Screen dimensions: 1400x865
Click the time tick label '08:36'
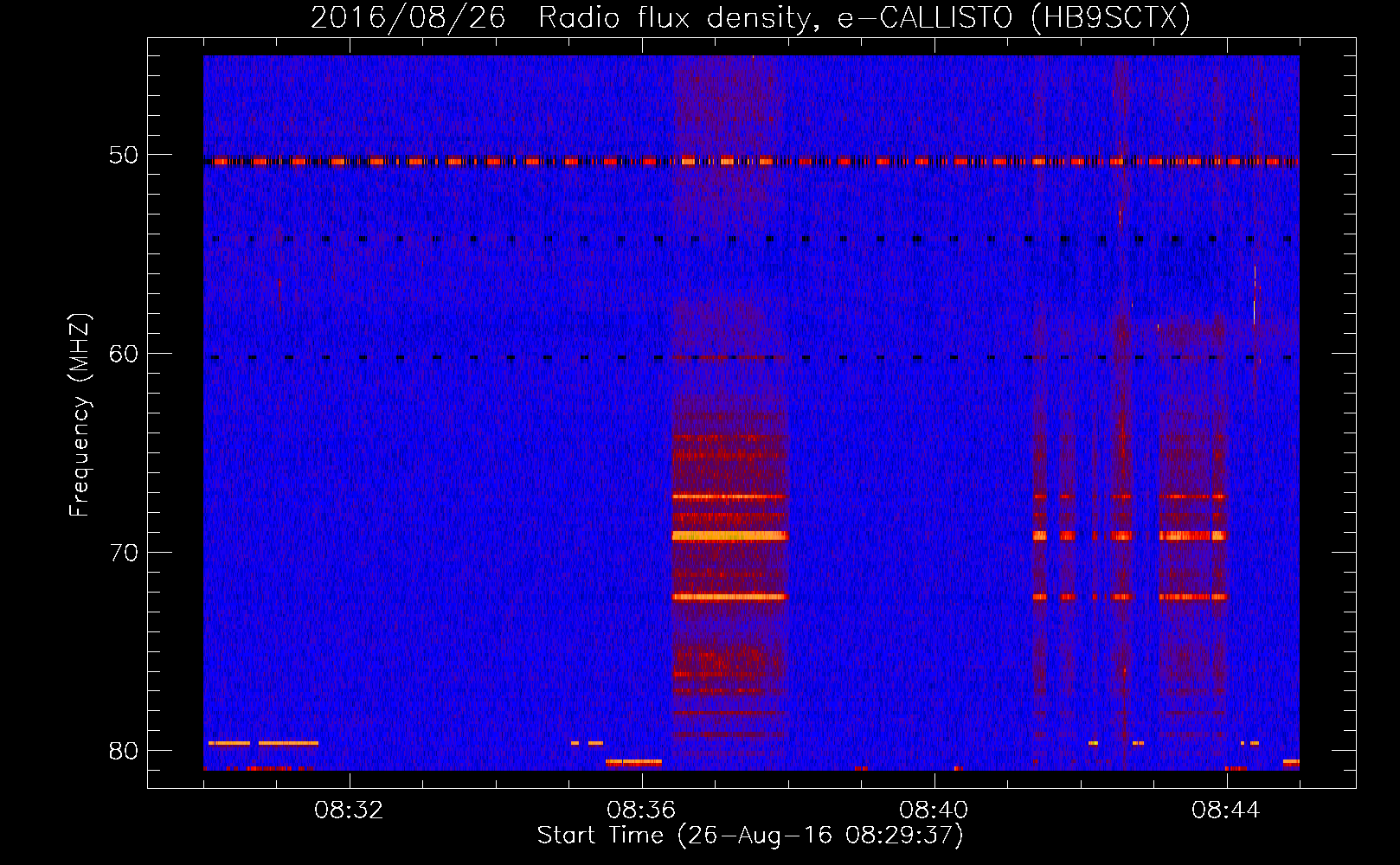coord(642,811)
